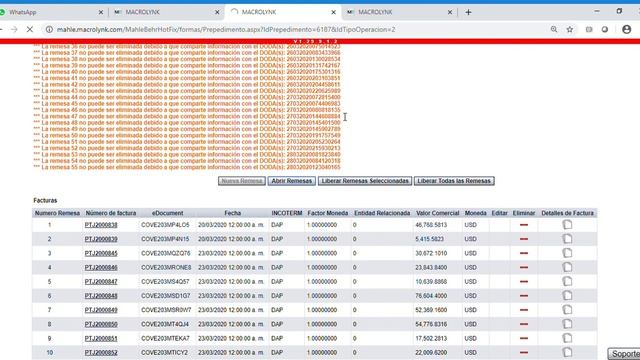640x360 pixels.
Task: Close the active loading MACROLYNK tab
Action: coord(333,12)
